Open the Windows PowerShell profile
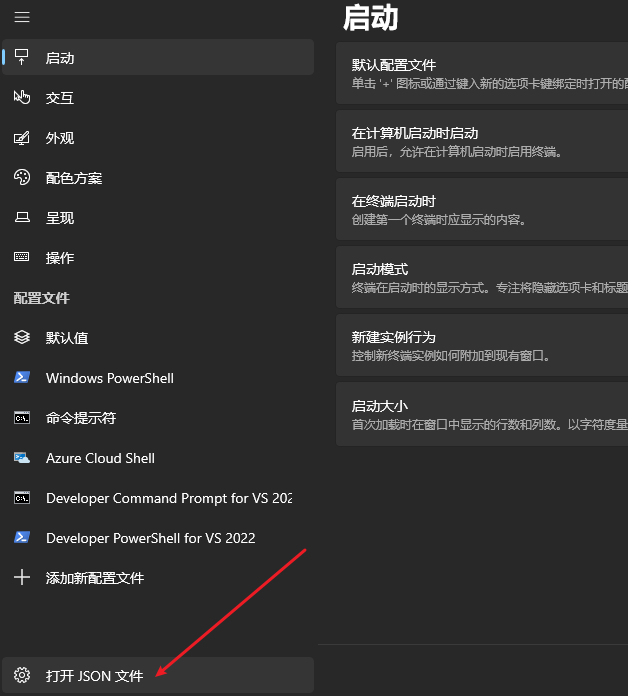Screen dimensions: 628x696 pos(110,378)
